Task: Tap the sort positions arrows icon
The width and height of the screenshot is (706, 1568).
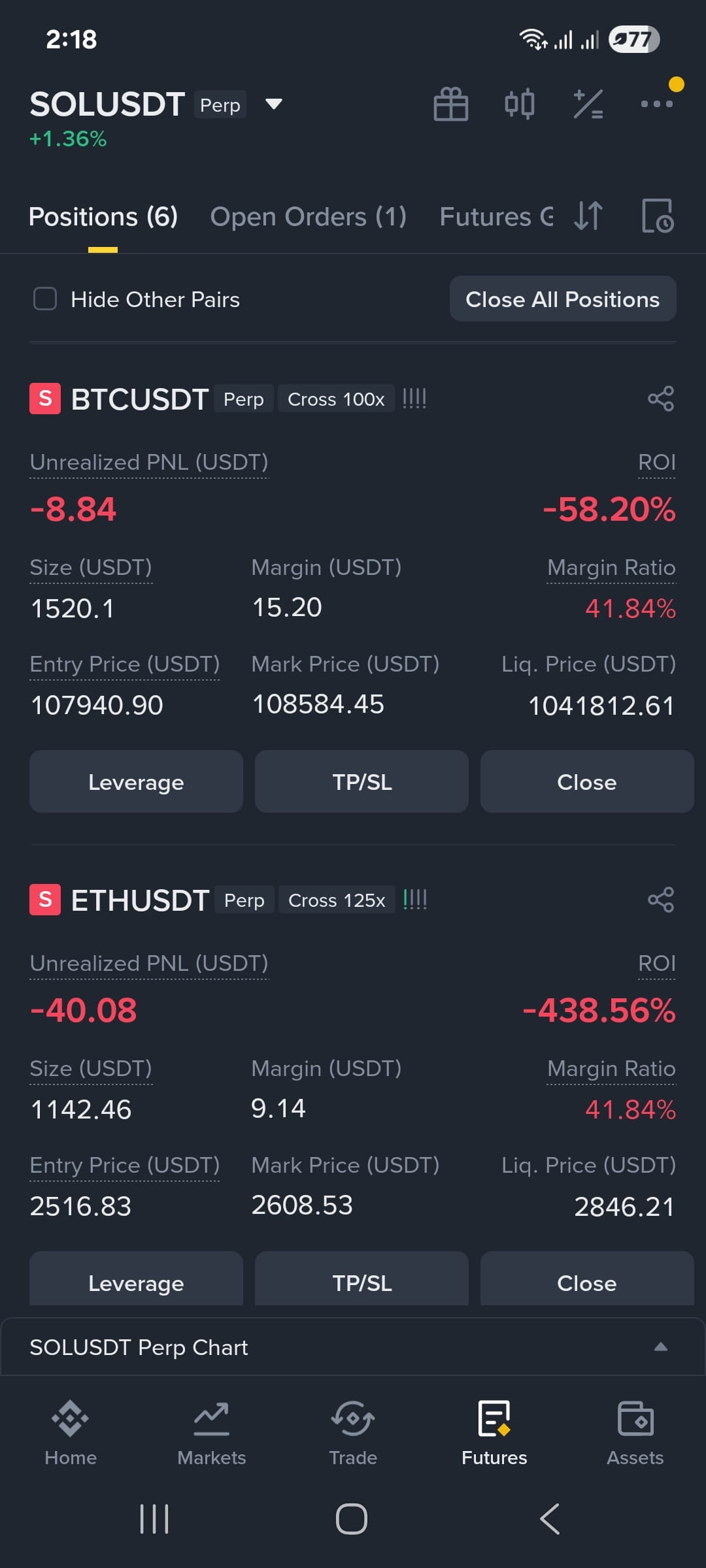Action: pos(588,216)
